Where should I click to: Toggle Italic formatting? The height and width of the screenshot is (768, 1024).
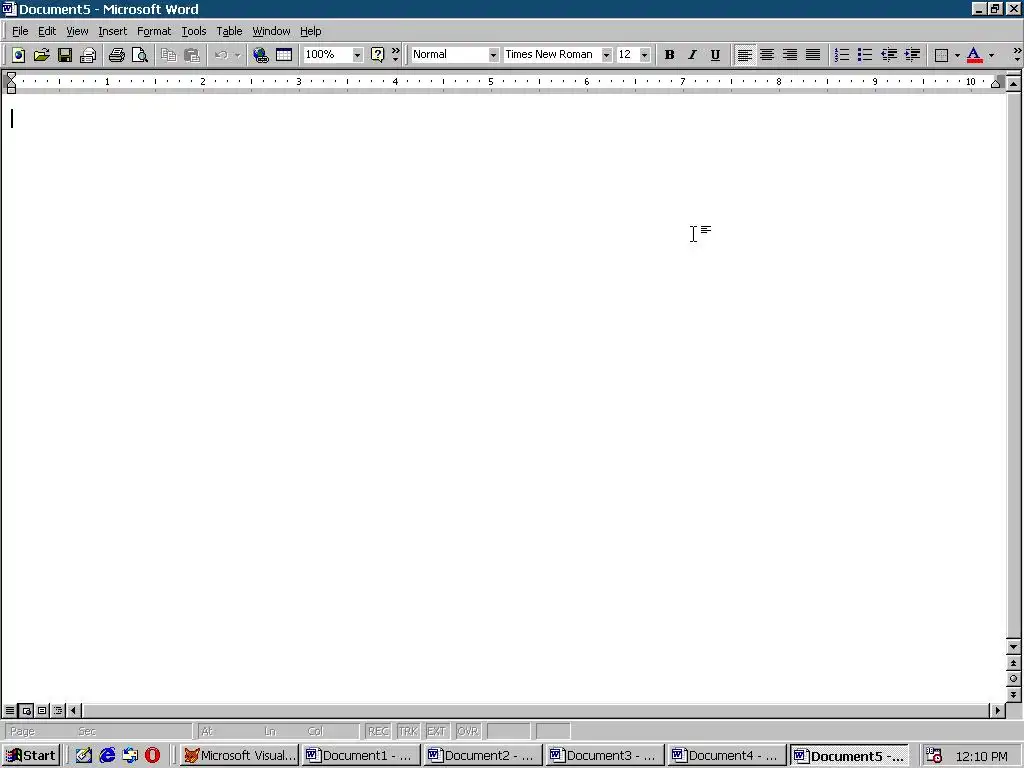click(x=692, y=55)
